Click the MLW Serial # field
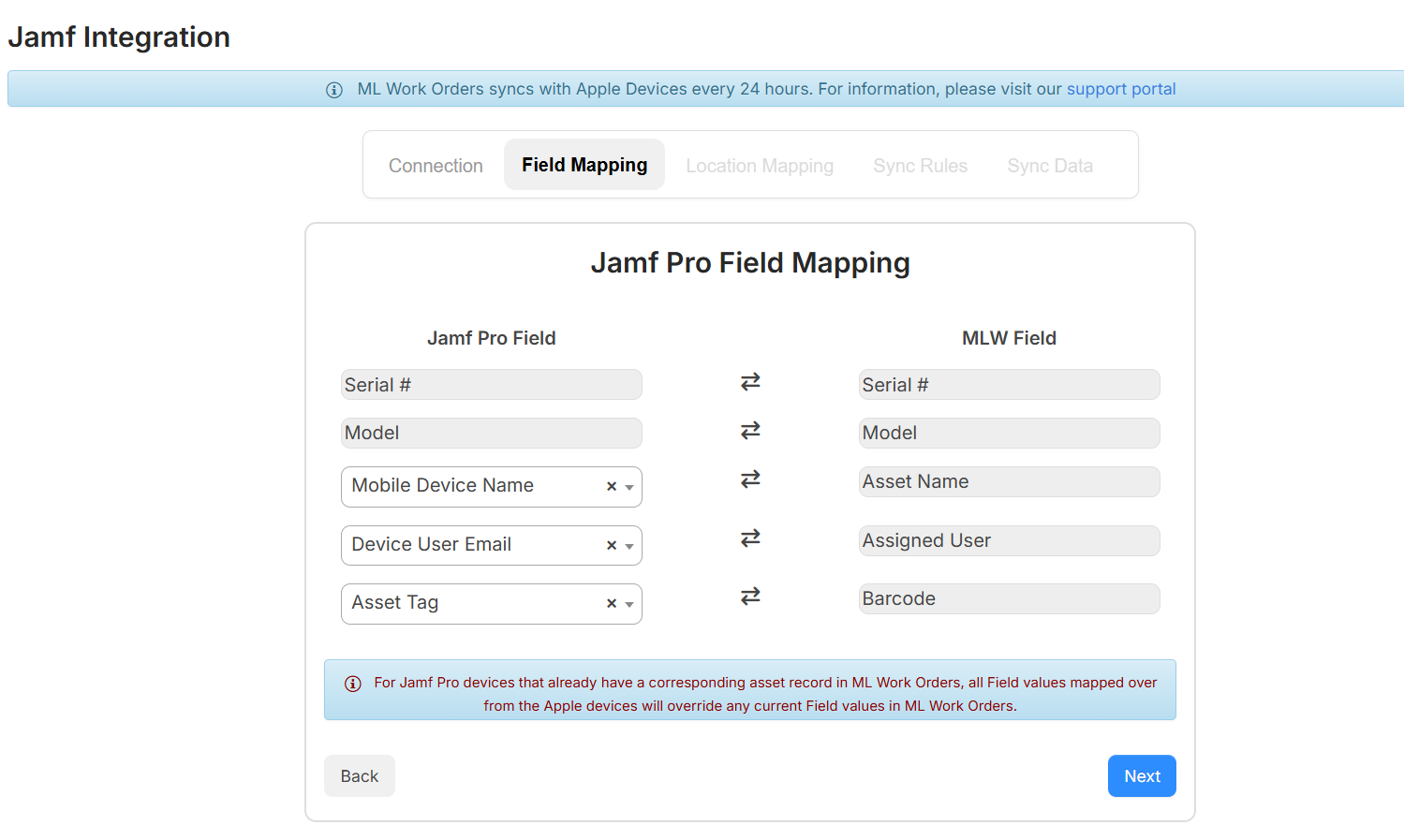 tap(1010, 385)
